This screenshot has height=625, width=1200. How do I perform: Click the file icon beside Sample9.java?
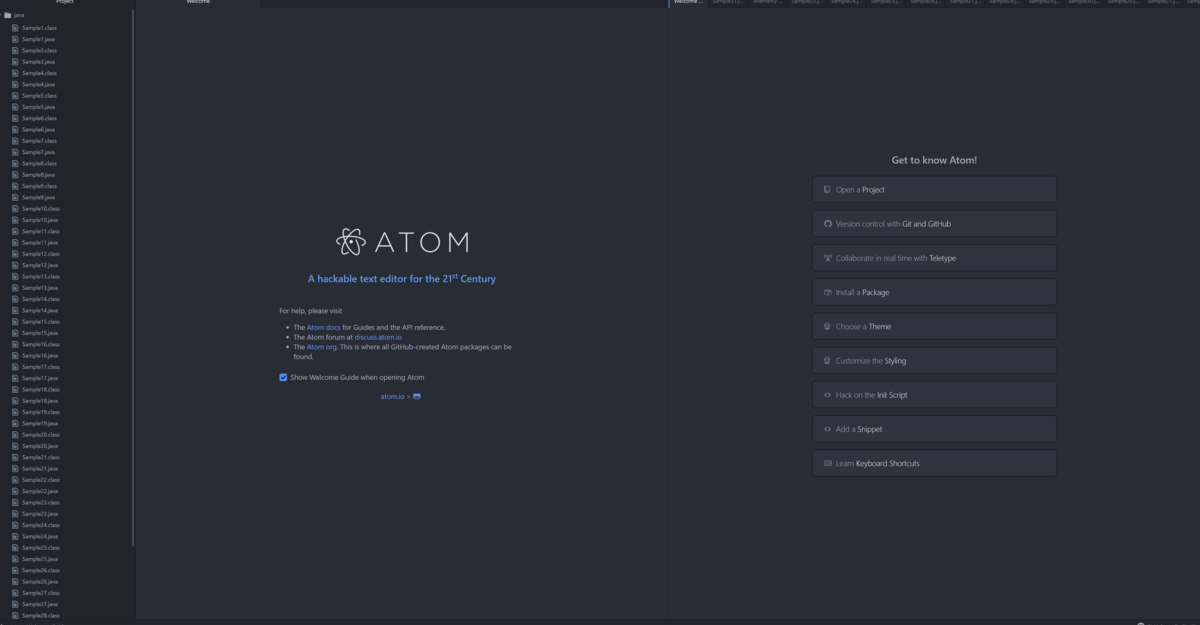pos(15,197)
